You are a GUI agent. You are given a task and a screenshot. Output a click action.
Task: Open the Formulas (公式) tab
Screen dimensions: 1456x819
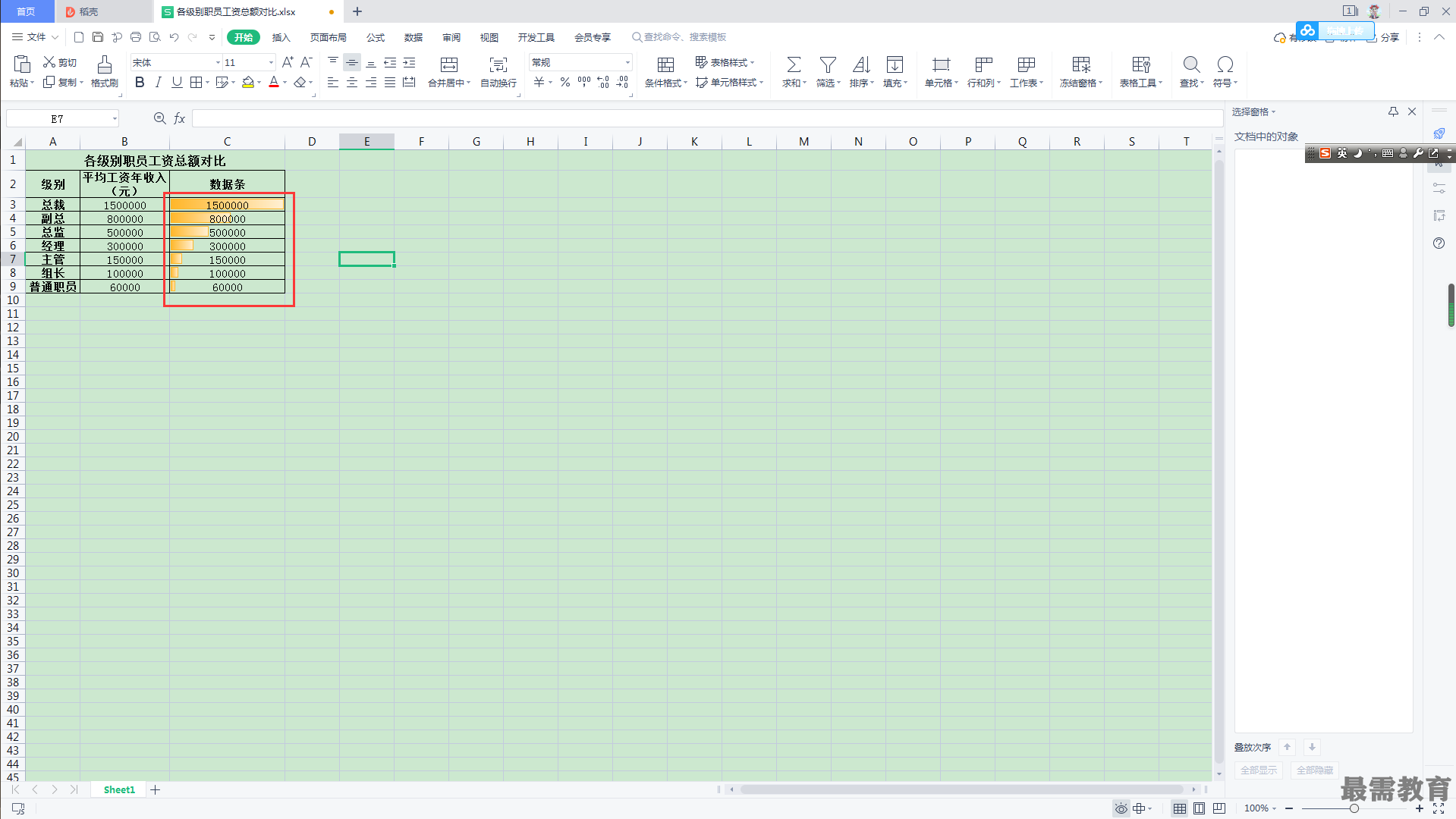pos(376,37)
